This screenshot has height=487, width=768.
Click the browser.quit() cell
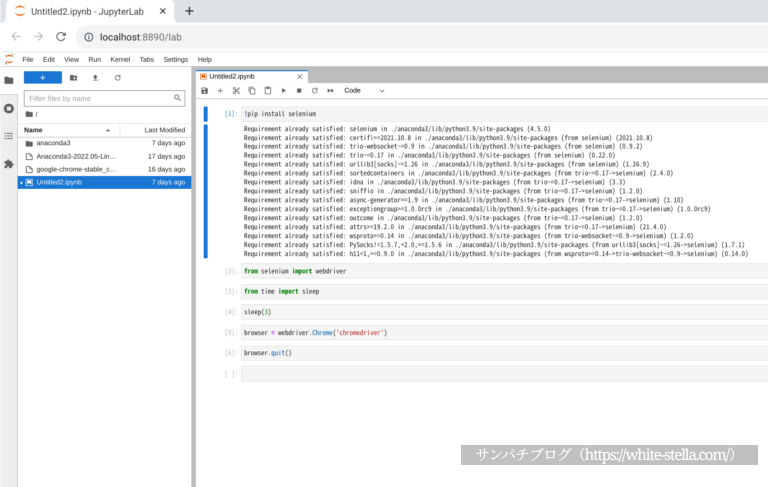(x=504, y=353)
